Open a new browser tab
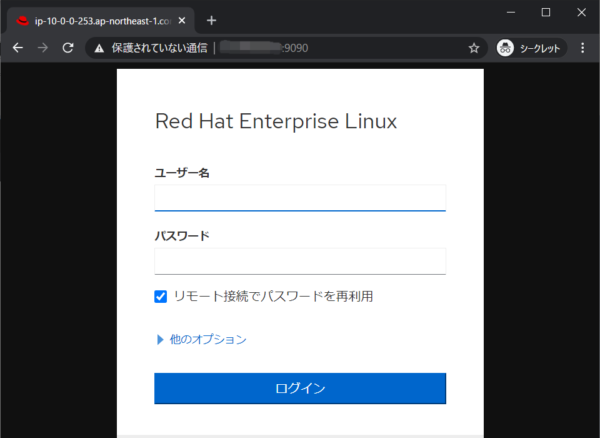The width and height of the screenshot is (600, 438). (211, 21)
